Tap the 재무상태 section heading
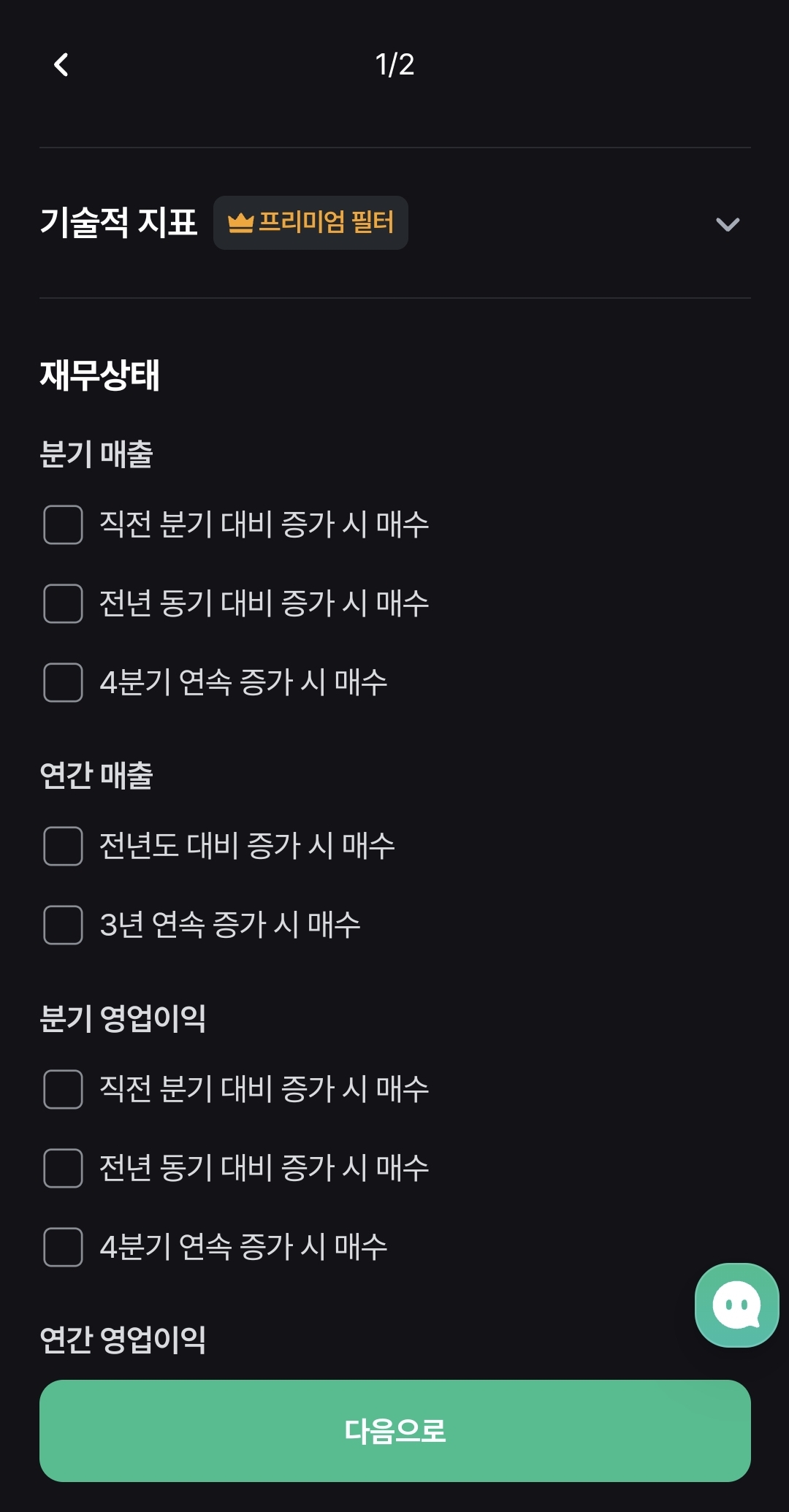Image resolution: width=789 pixels, height=1512 pixels. tap(100, 375)
